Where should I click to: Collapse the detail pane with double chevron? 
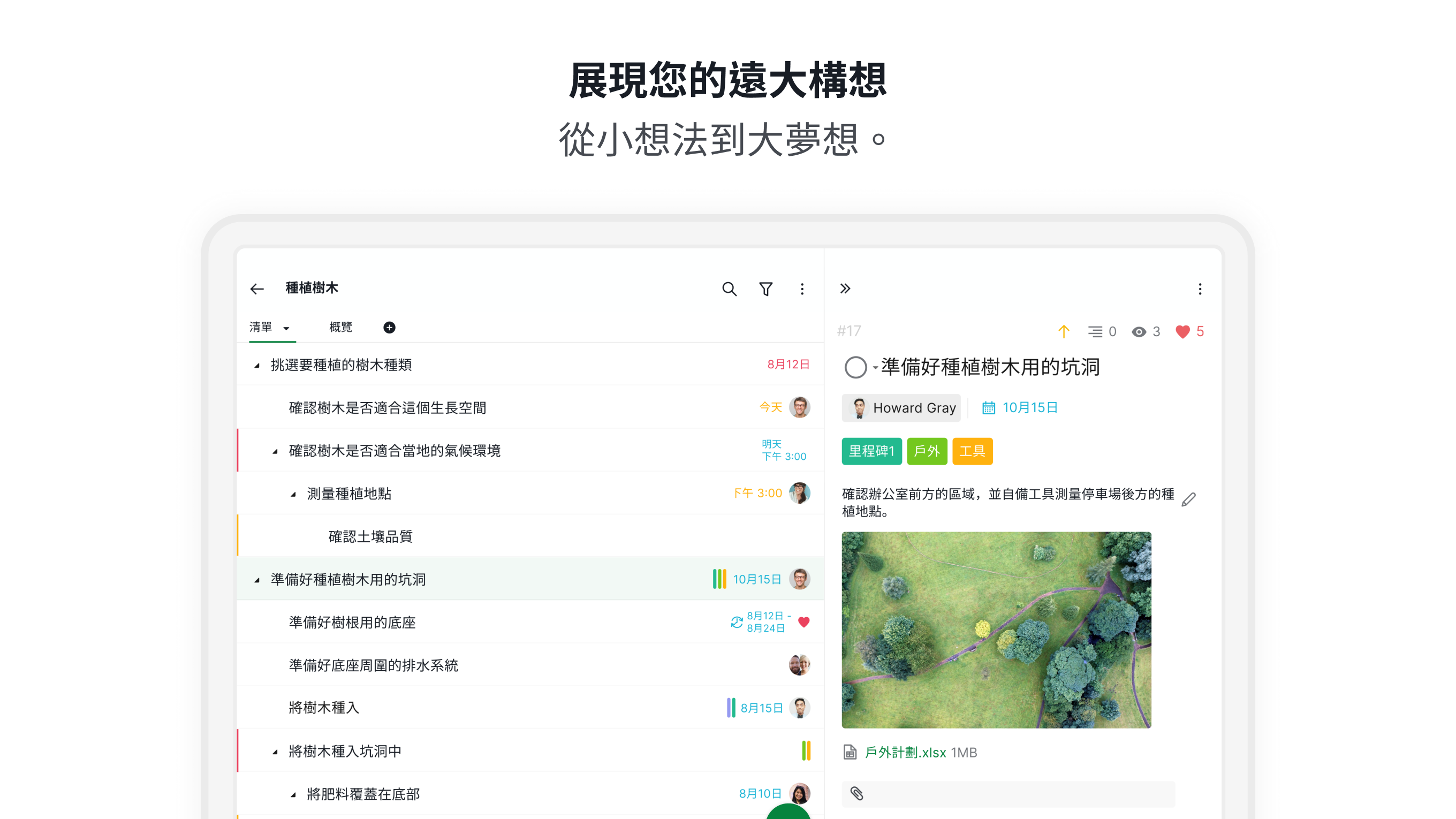coord(845,289)
